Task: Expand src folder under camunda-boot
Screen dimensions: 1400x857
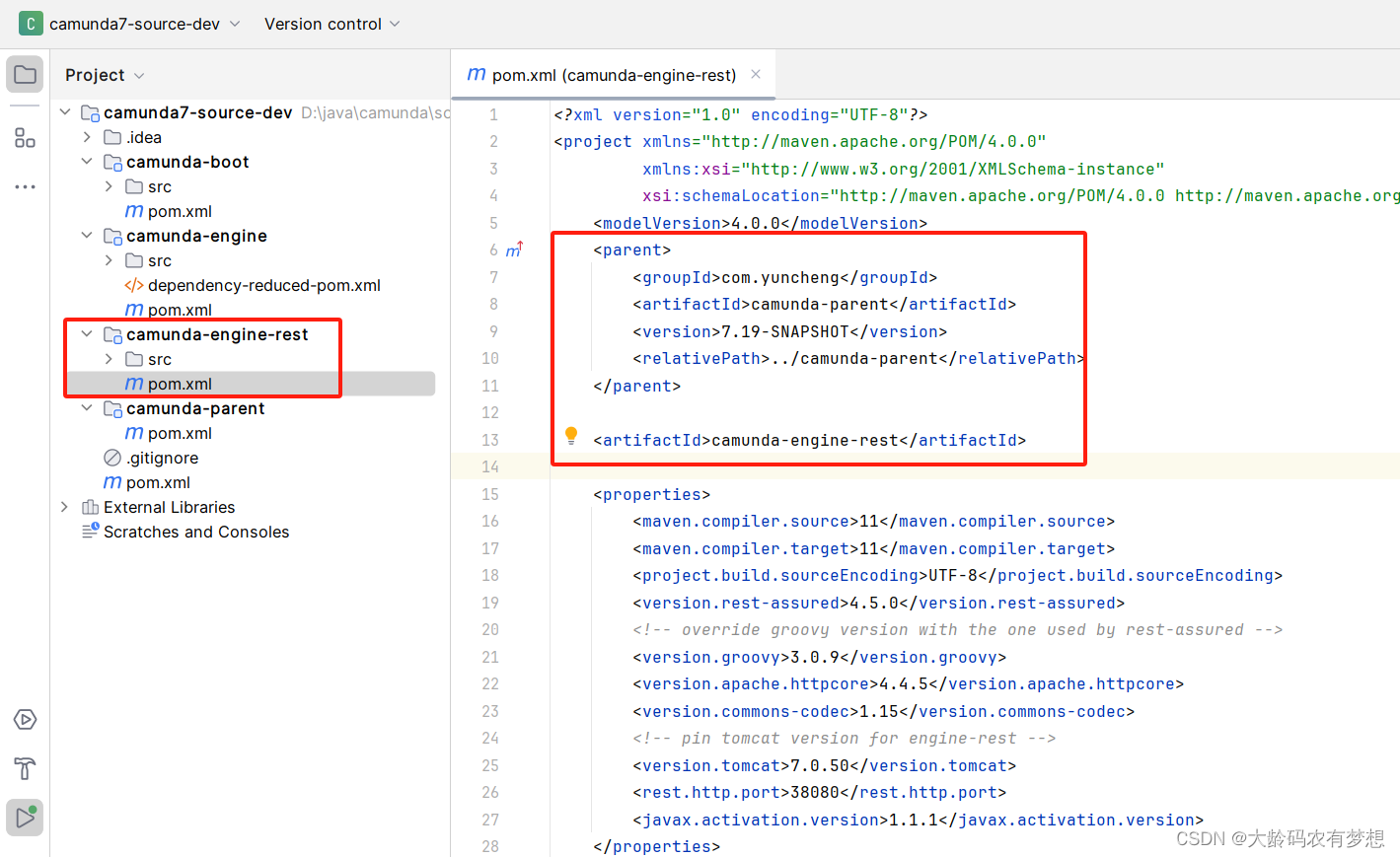Action: (x=109, y=186)
